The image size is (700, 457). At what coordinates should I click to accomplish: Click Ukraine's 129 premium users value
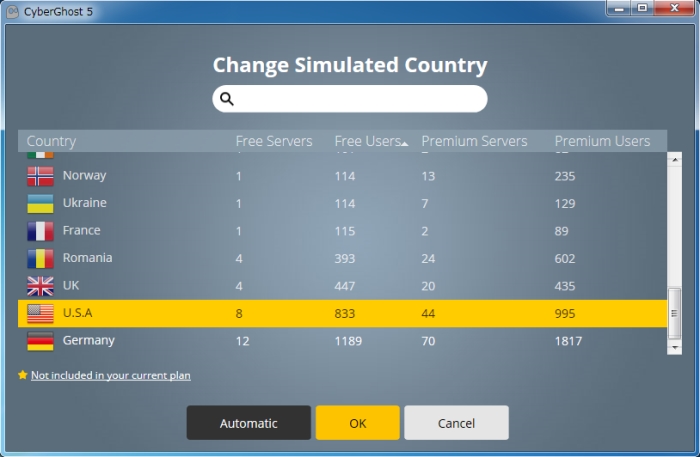tap(565, 204)
